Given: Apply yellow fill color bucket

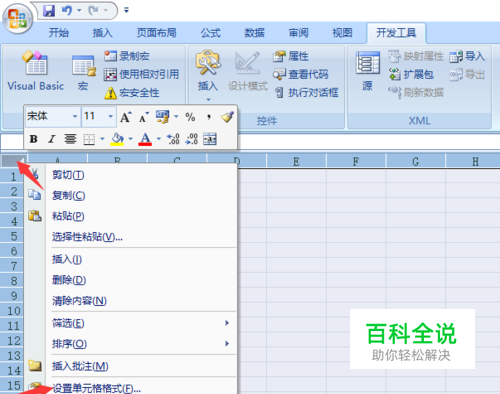Looking at the screenshot, I should (x=117, y=139).
